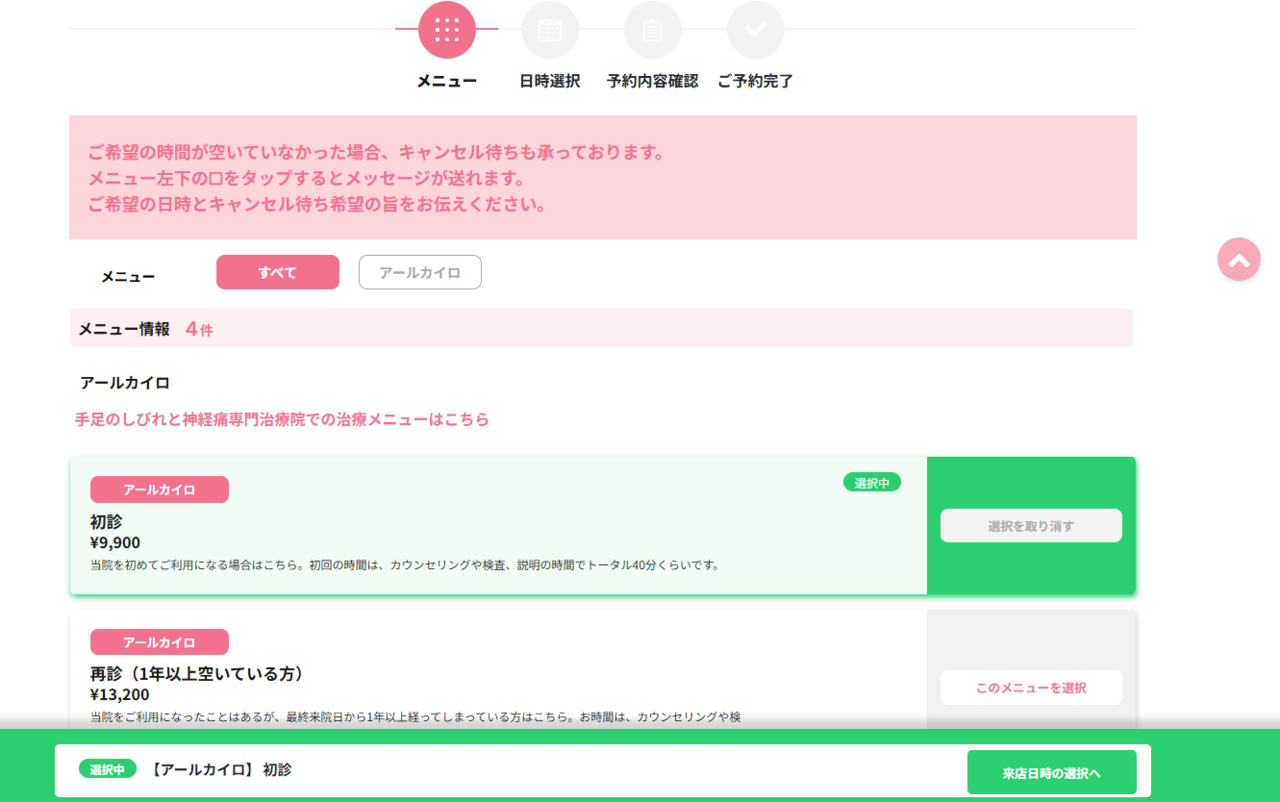The height and width of the screenshot is (802, 1280).
Task: Choose 再診 via このメニューを選択 button
Action: coord(1030,688)
